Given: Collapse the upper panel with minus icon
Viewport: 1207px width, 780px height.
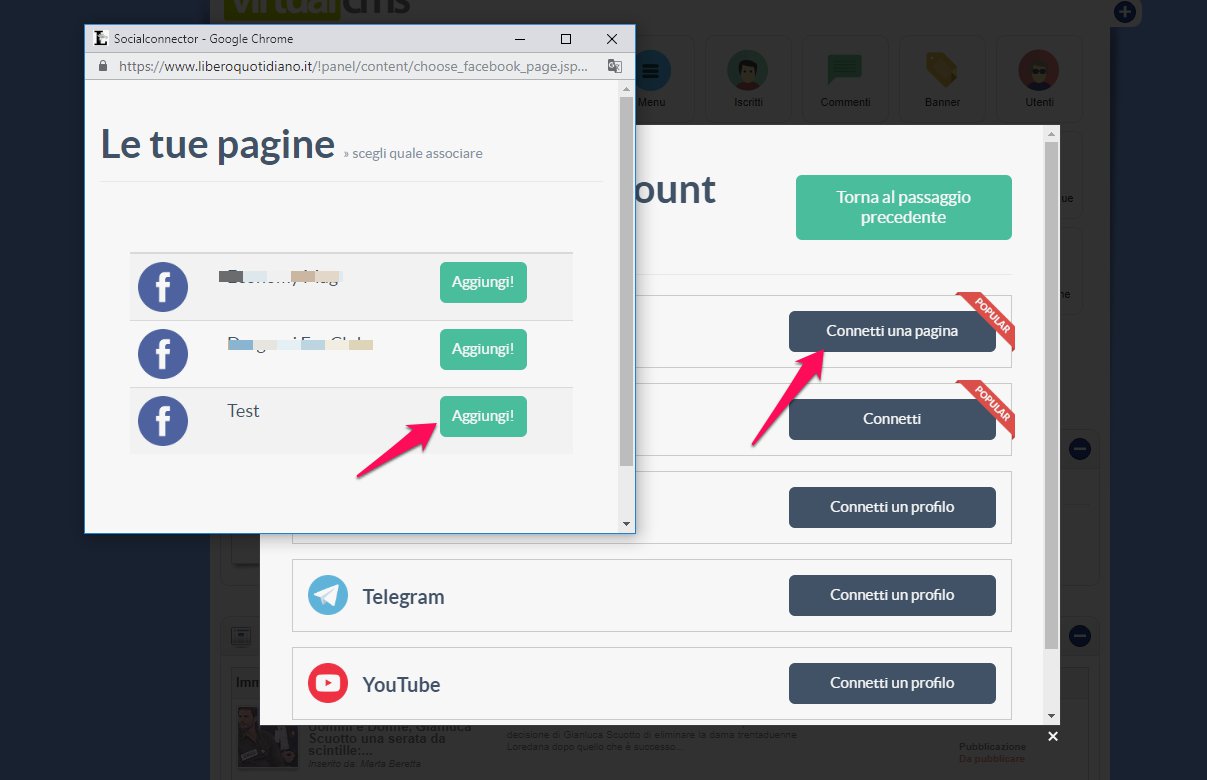Looking at the screenshot, I should tap(1080, 449).
